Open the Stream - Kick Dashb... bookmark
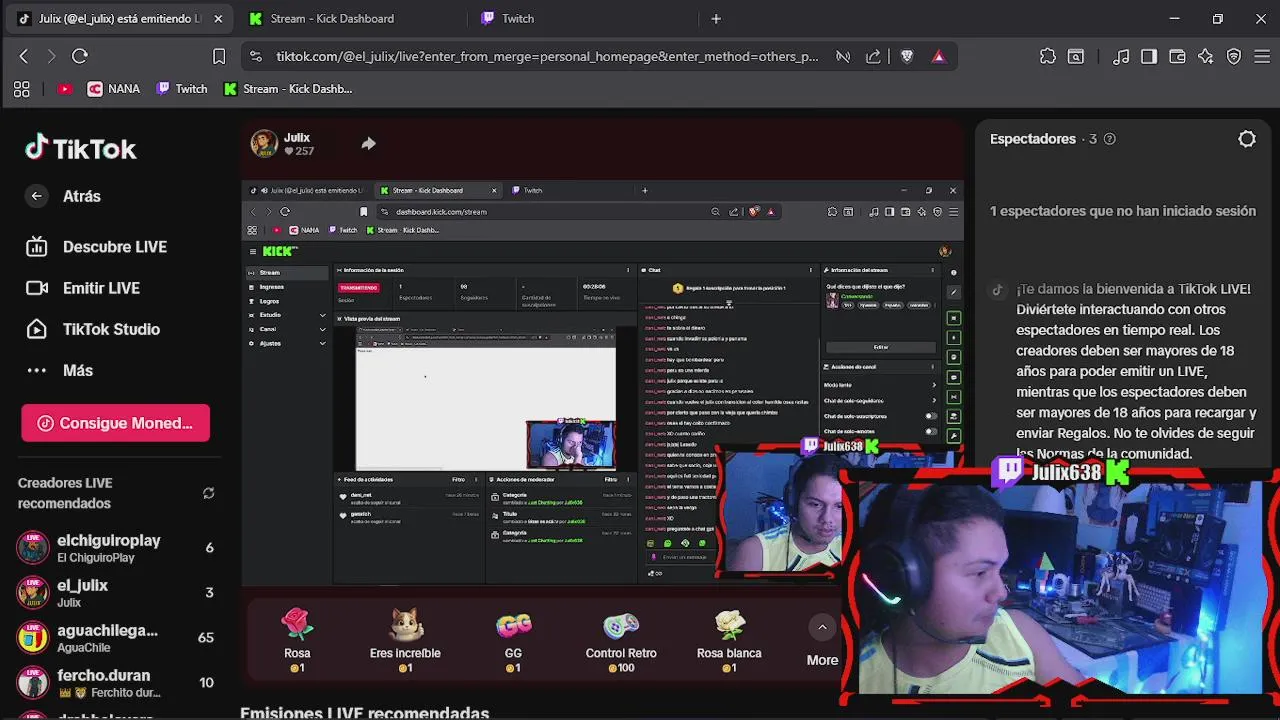 tap(288, 89)
